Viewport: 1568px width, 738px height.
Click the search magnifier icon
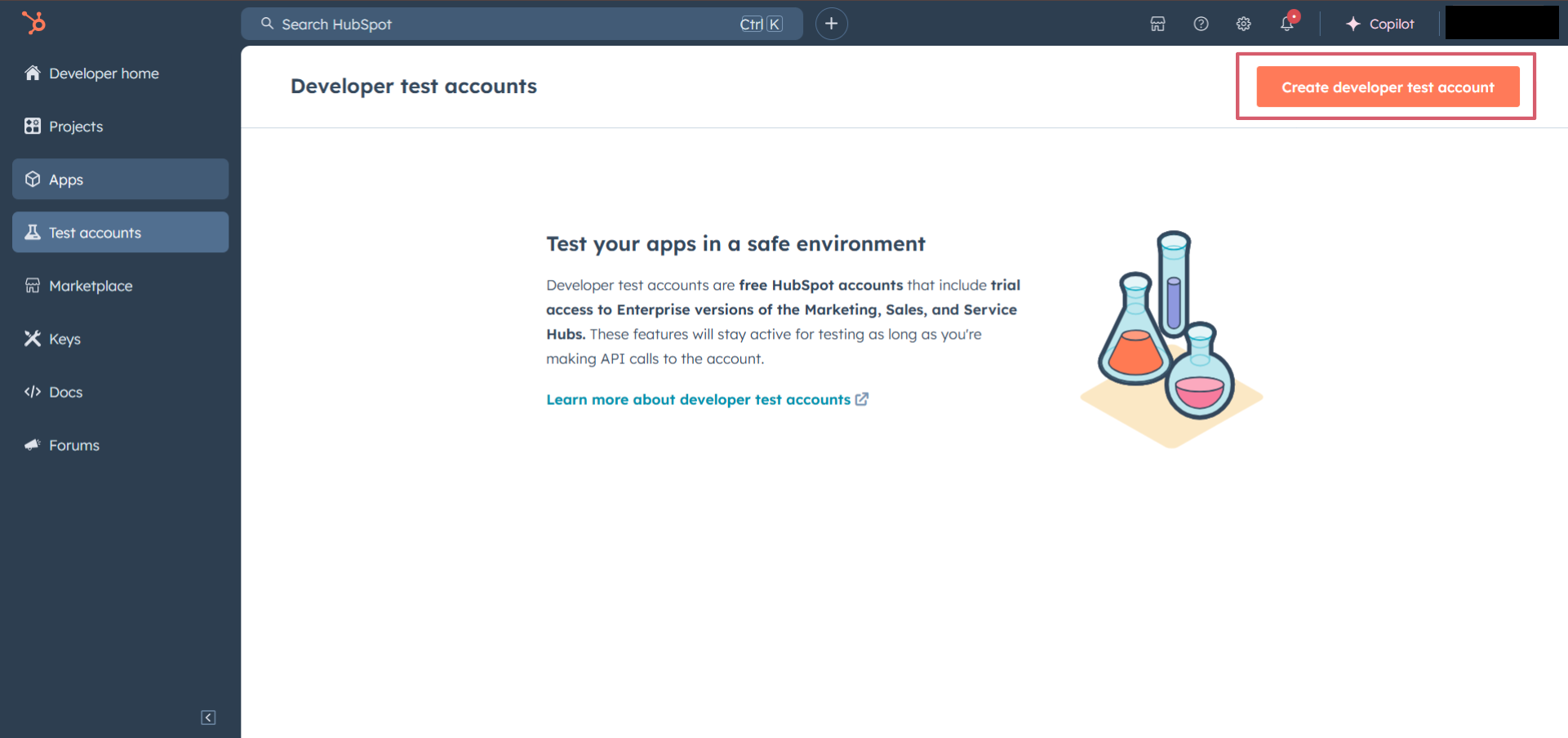(x=267, y=24)
